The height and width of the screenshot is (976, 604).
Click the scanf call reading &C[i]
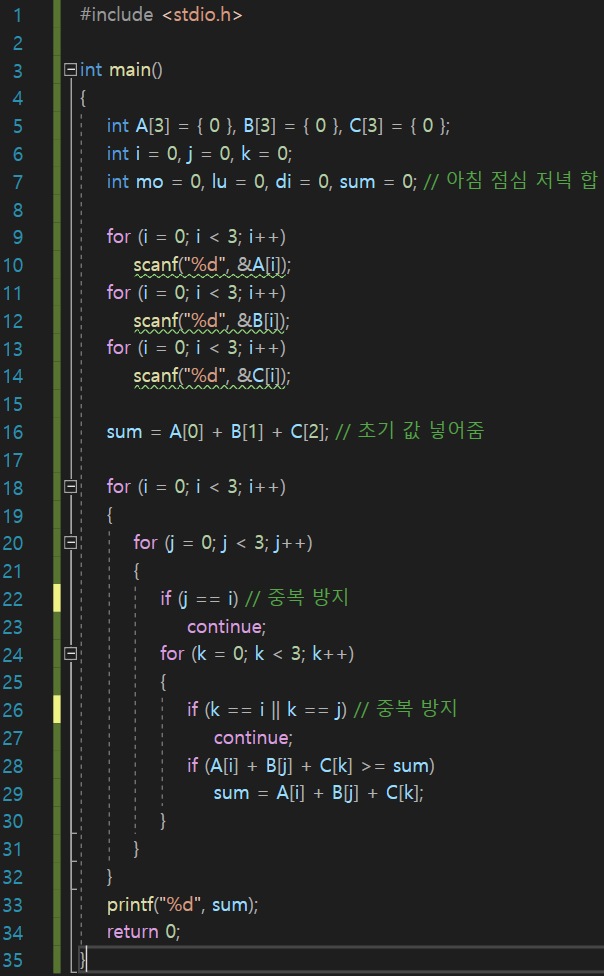(x=212, y=376)
